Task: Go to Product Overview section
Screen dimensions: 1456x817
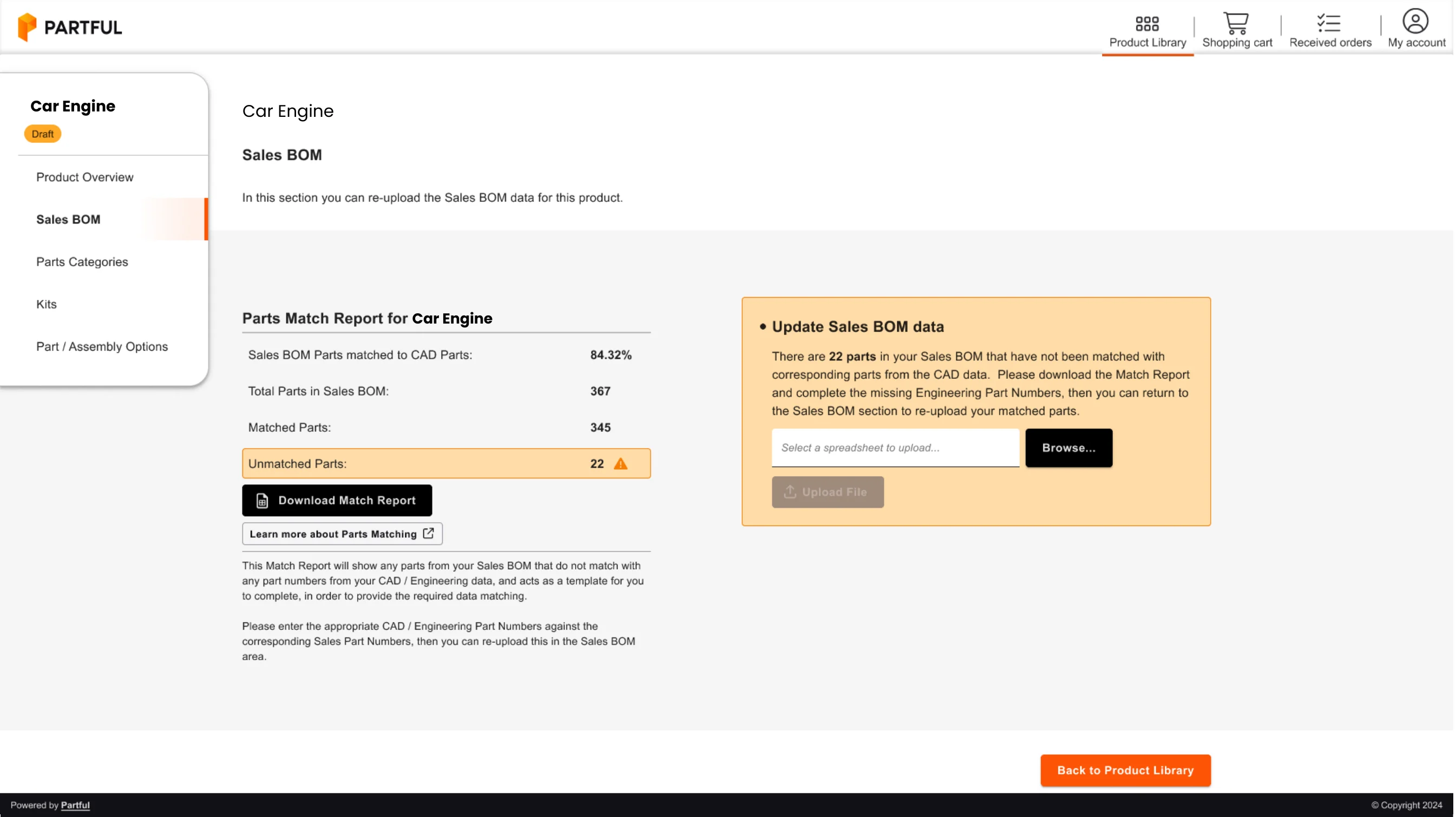Action: click(85, 177)
